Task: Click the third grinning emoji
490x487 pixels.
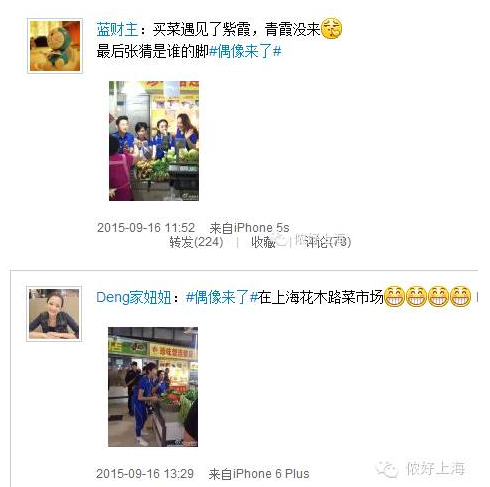Action: coord(438,296)
